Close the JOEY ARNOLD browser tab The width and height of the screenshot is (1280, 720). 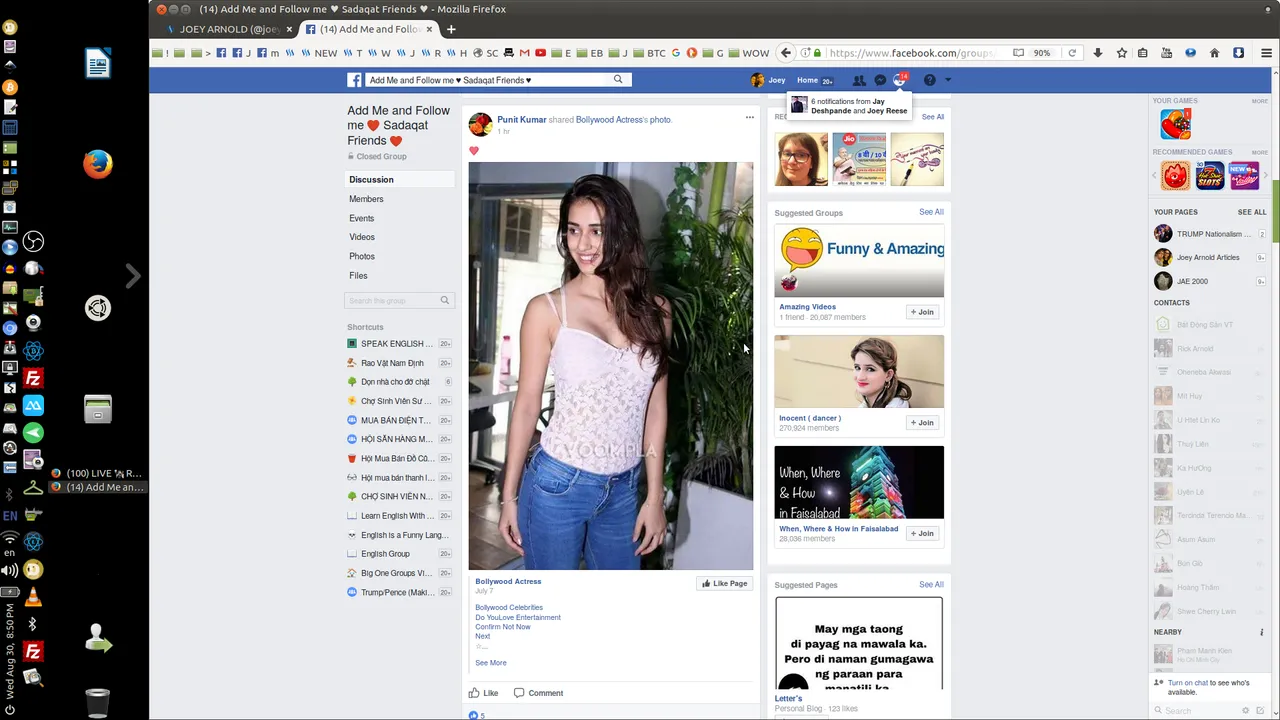(290, 29)
